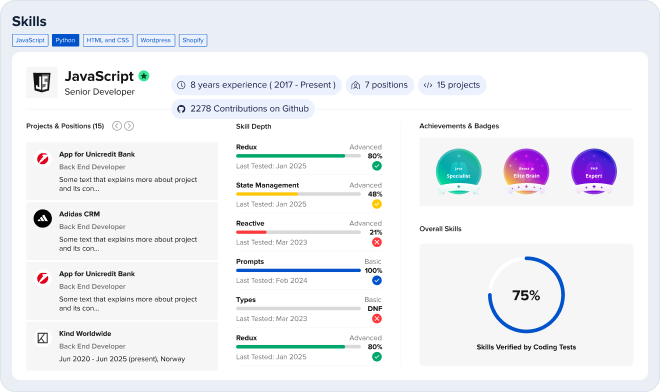This screenshot has width=660, height=392.
Task: Click the Types skill name
Action: (x=246, y=300)
